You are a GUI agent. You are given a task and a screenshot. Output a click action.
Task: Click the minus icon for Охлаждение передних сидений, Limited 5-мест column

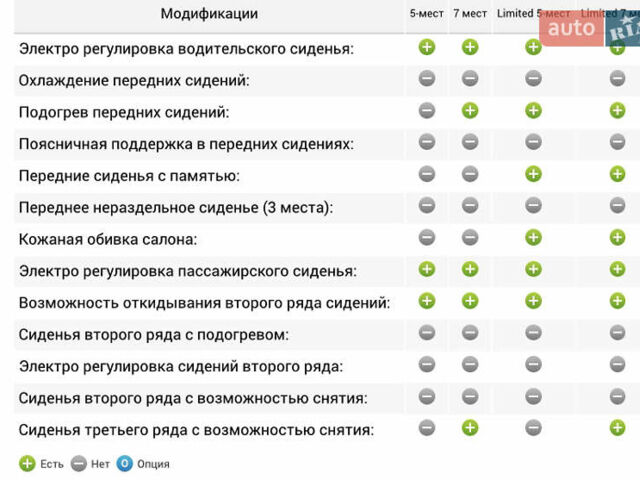(x=533, y=78)
